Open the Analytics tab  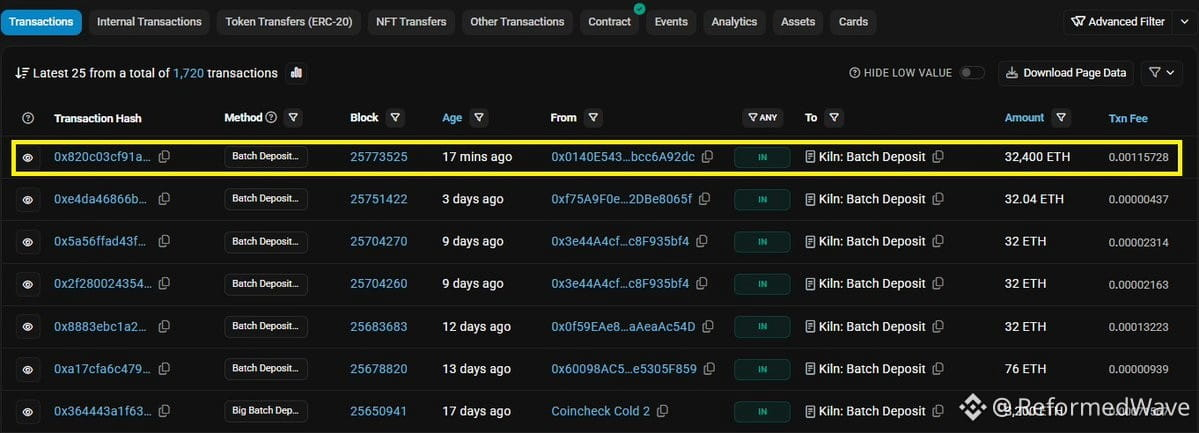pyautogui.click(x=734, y=21)
